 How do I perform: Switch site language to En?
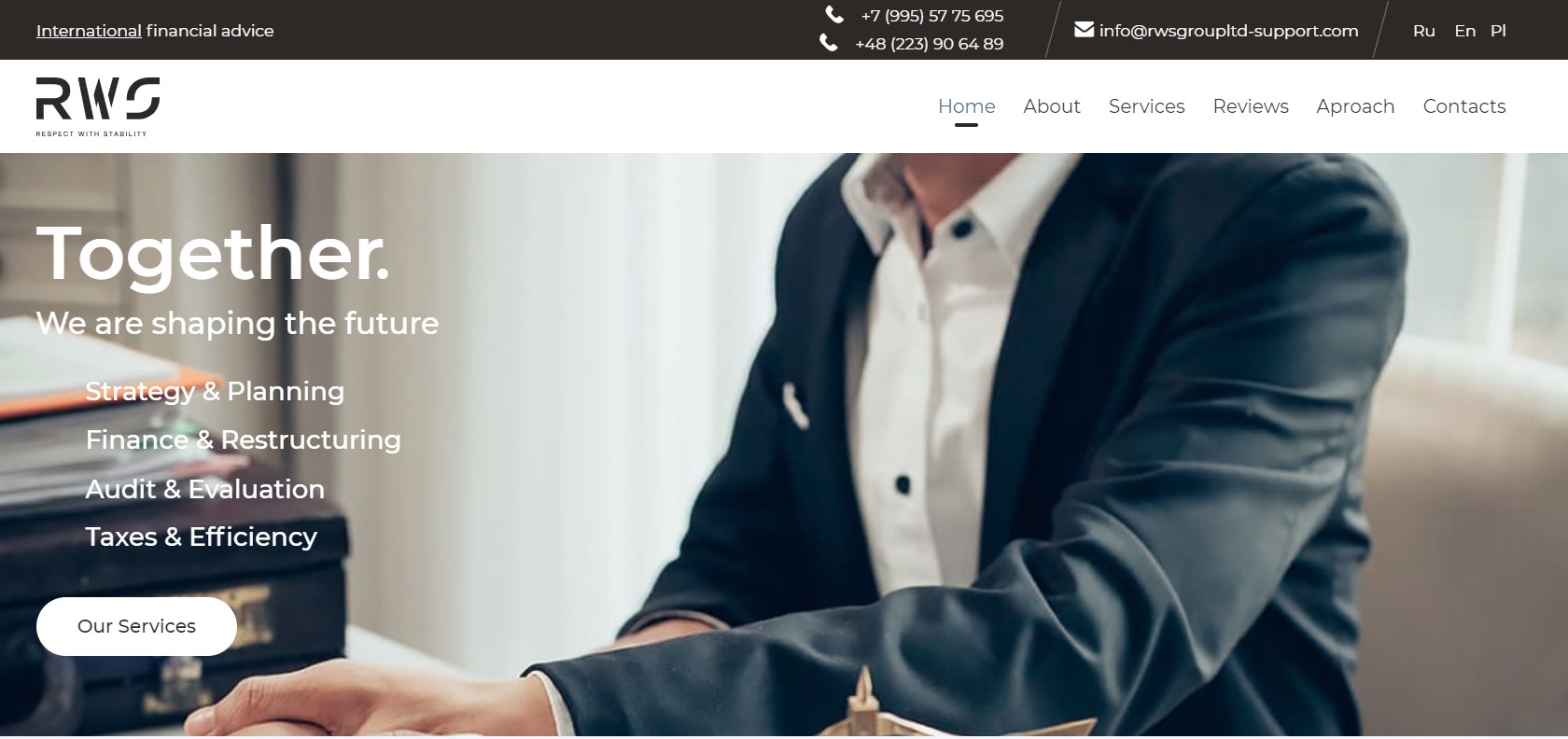coord(1465,31)
